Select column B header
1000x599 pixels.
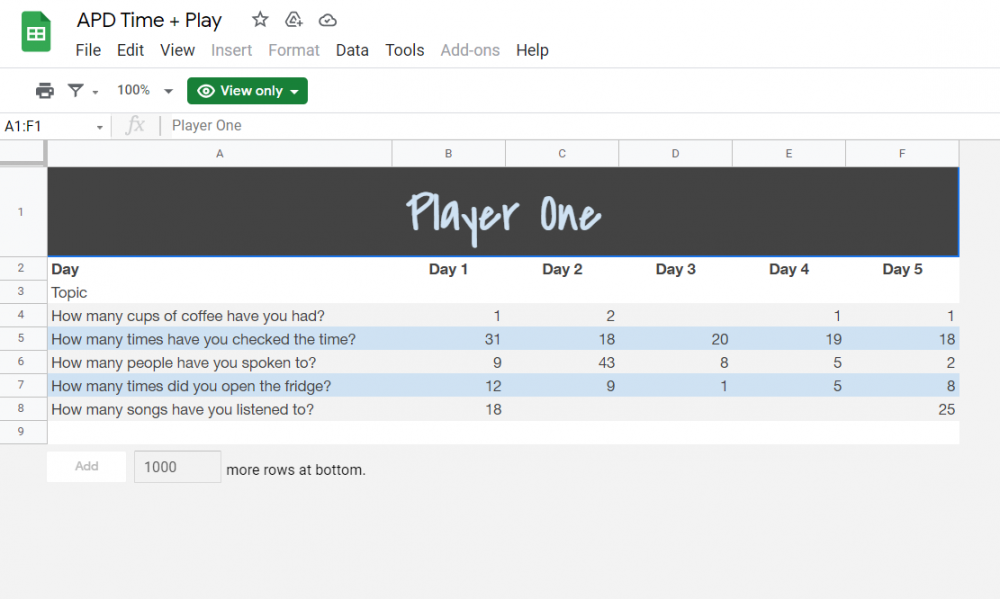pos(448,153)
